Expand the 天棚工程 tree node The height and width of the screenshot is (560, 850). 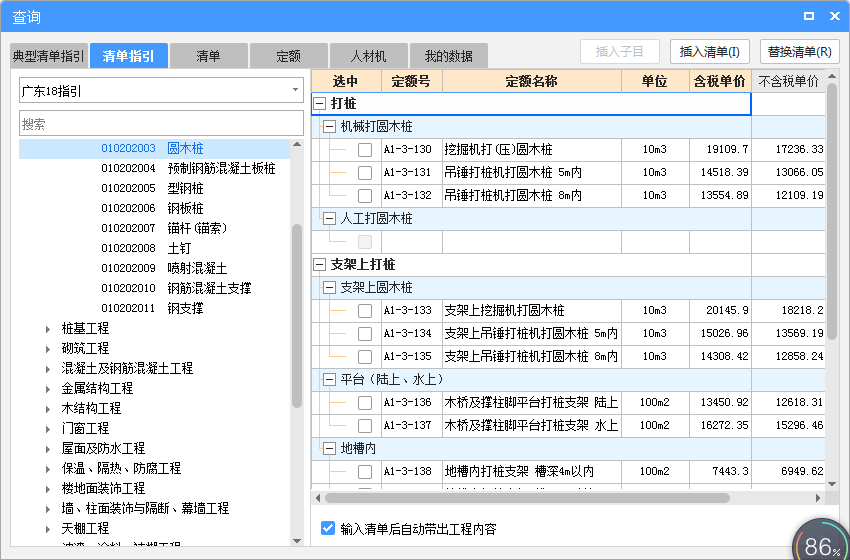[x=48, y=529]
